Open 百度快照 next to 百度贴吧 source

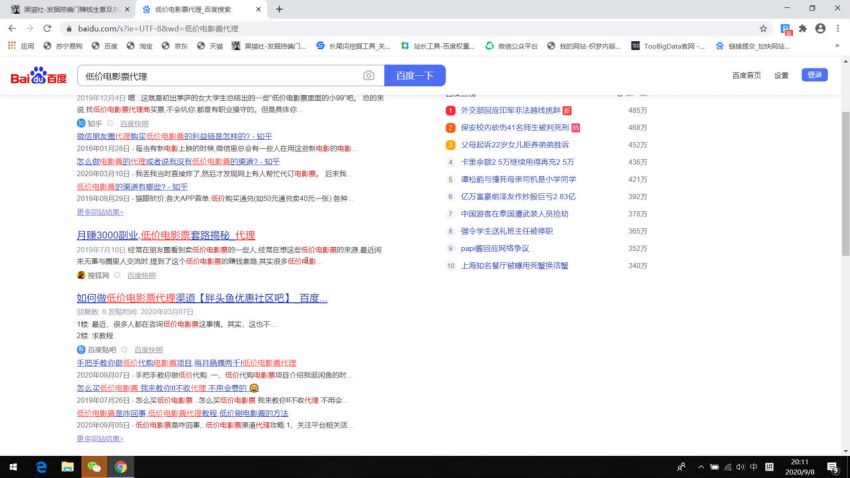[149, 350]
